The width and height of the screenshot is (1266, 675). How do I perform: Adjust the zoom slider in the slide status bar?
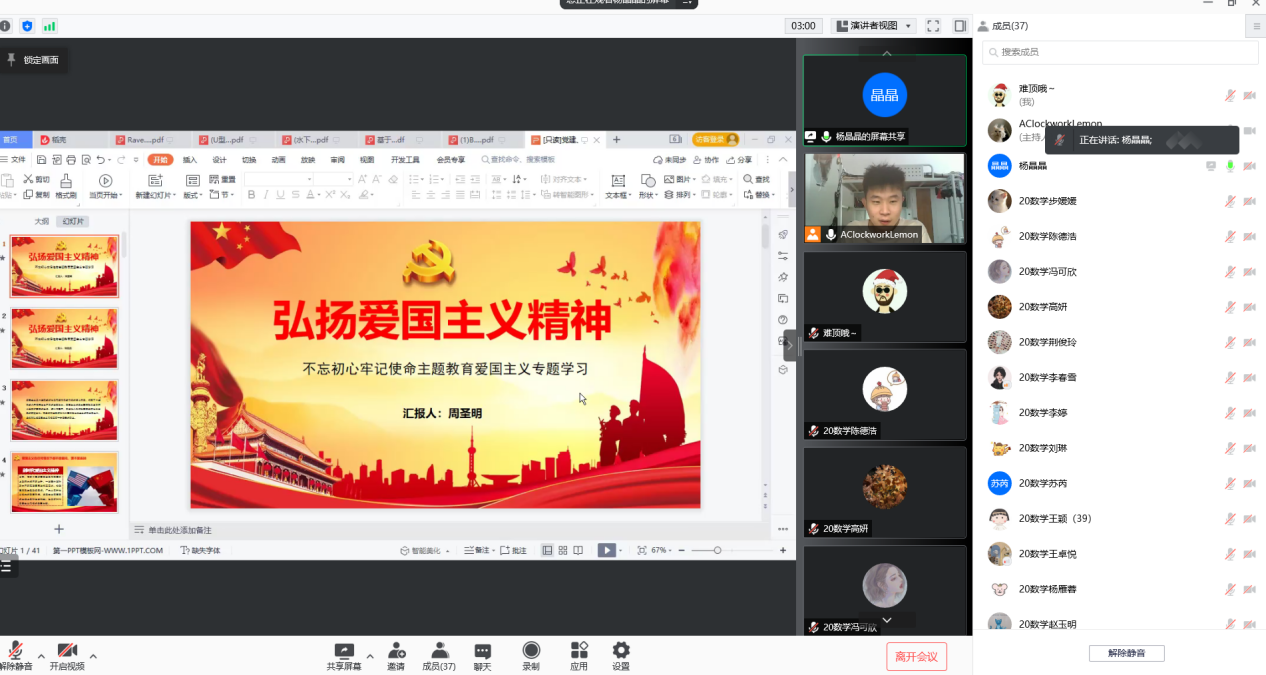click(717, 550)
